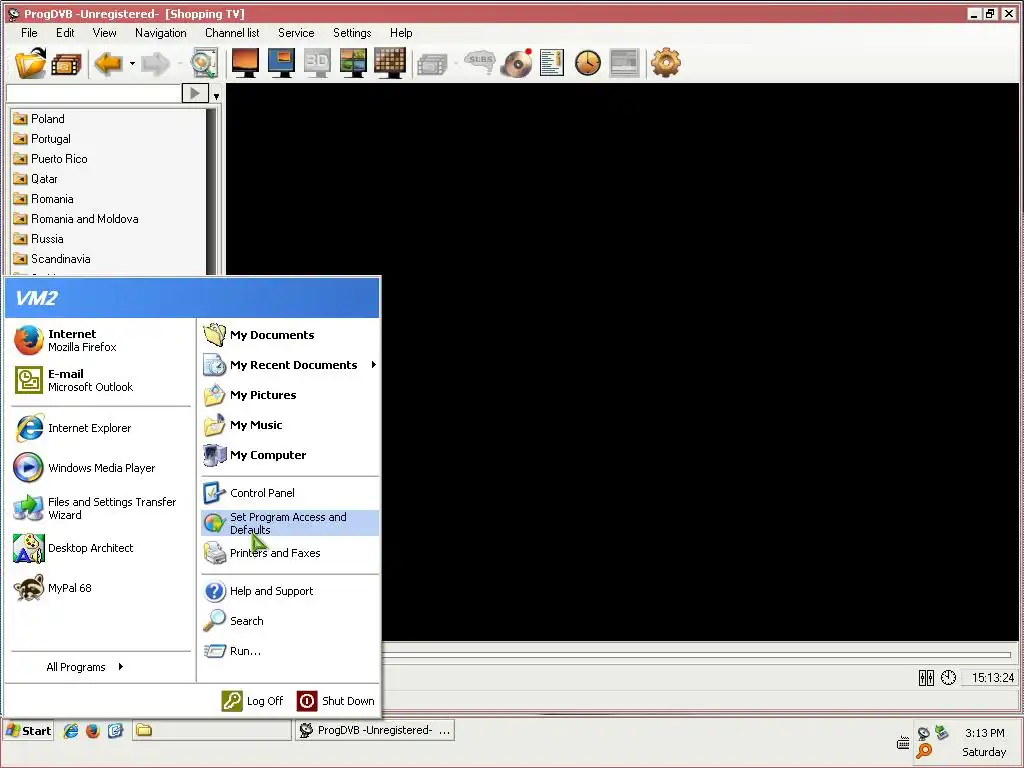The height and width of the screenshot is (768, 1024).
Task: Open the Help menu in menu bar
Action: click(x=401, y=33)
